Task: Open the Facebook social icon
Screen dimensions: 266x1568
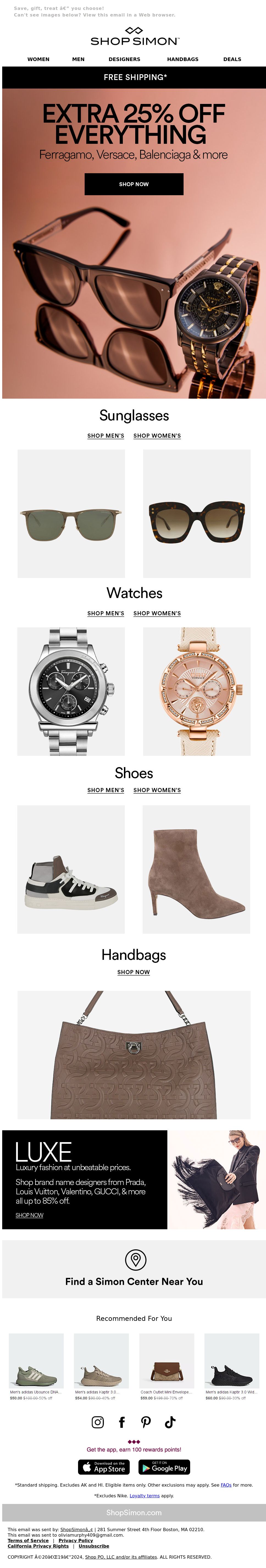Action: 122,1422
